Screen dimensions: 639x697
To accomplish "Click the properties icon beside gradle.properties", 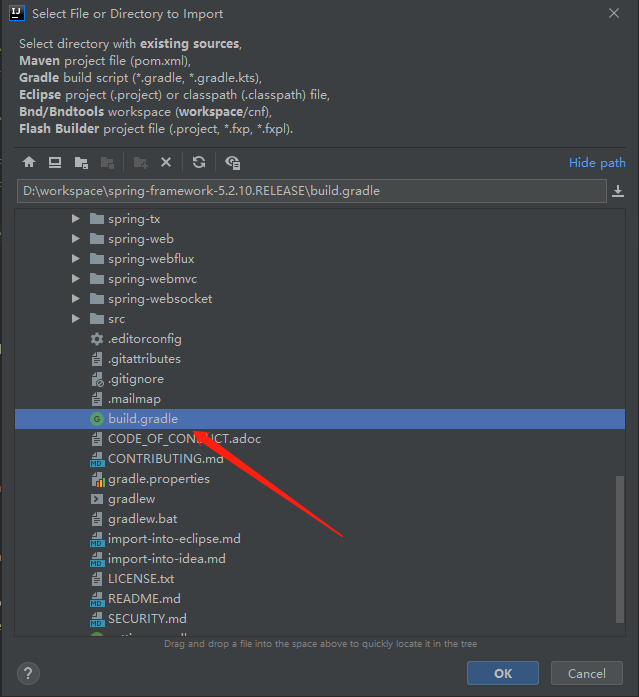I will click(97, 479).
